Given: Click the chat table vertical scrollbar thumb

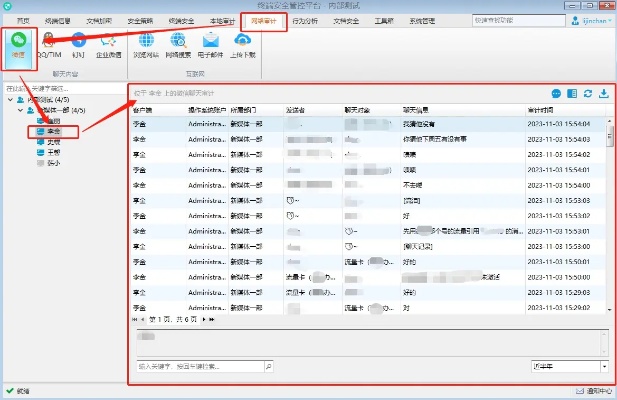Looking at the screenshot, I should 610,136.
